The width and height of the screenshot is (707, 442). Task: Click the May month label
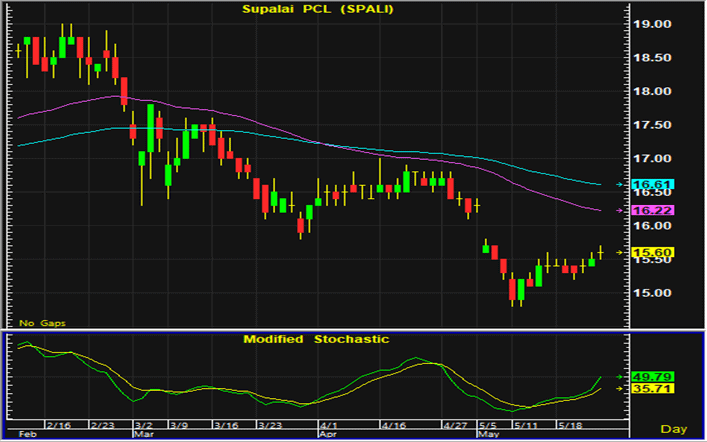pyautogui.click(x=489, y=434)
